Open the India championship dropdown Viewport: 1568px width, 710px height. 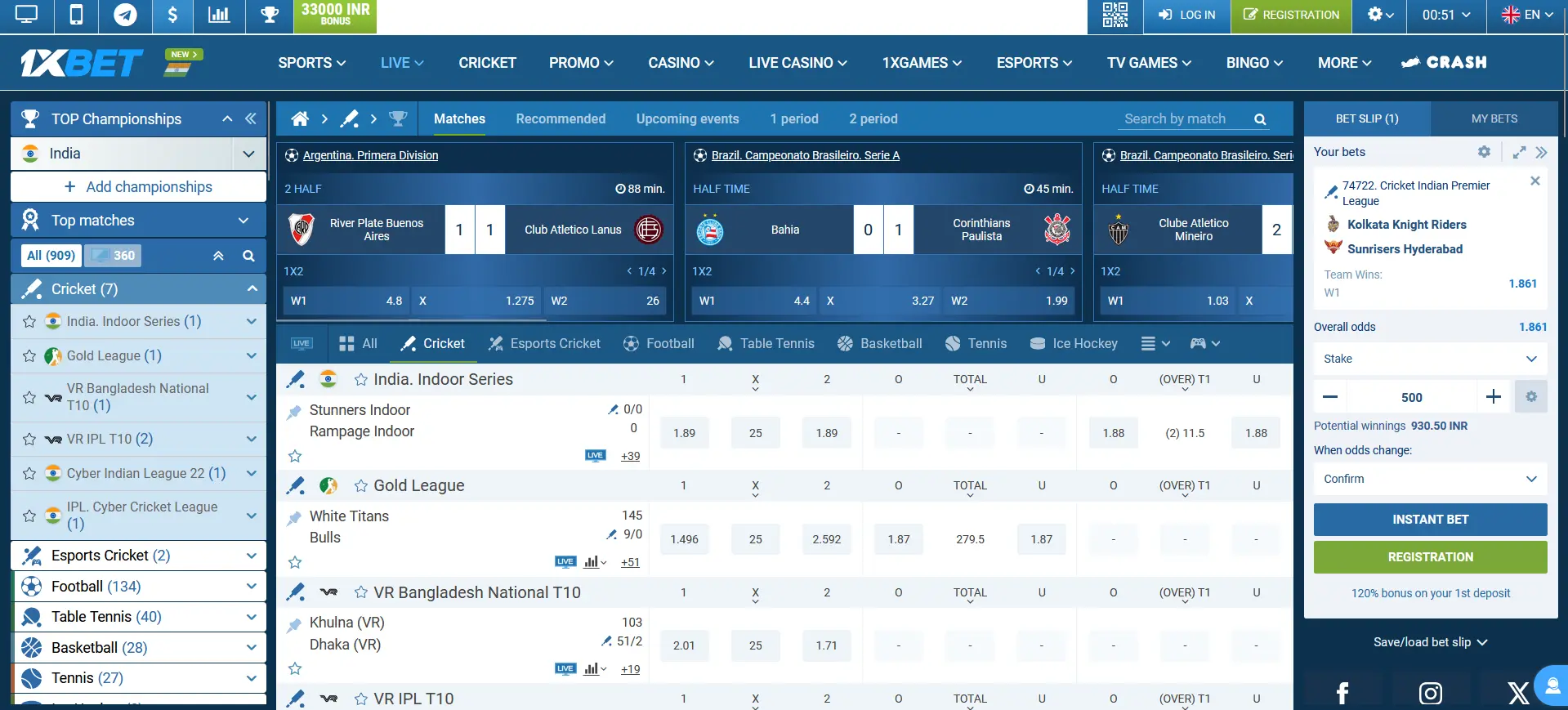[x=248, y=154]
